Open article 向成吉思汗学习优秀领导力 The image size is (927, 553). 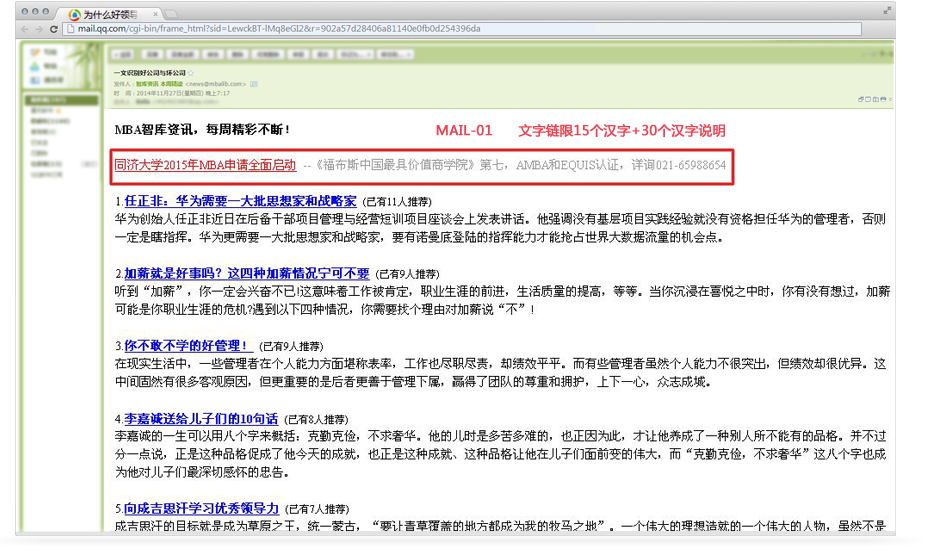click(202, 508)
